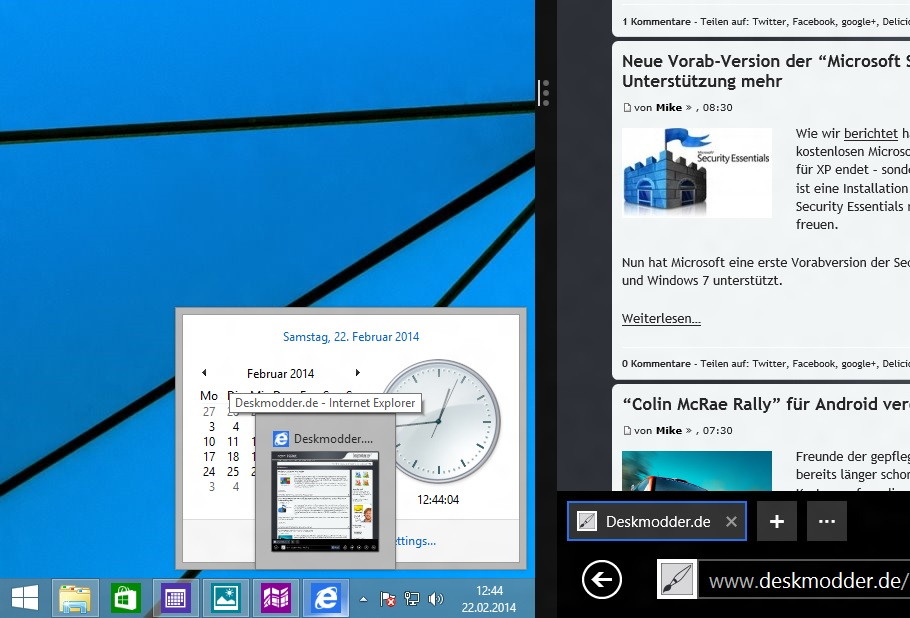This screenshot has height=618, width=910.
Task: Show hidden tray icons arrow
Action: [x=363, y=599]
